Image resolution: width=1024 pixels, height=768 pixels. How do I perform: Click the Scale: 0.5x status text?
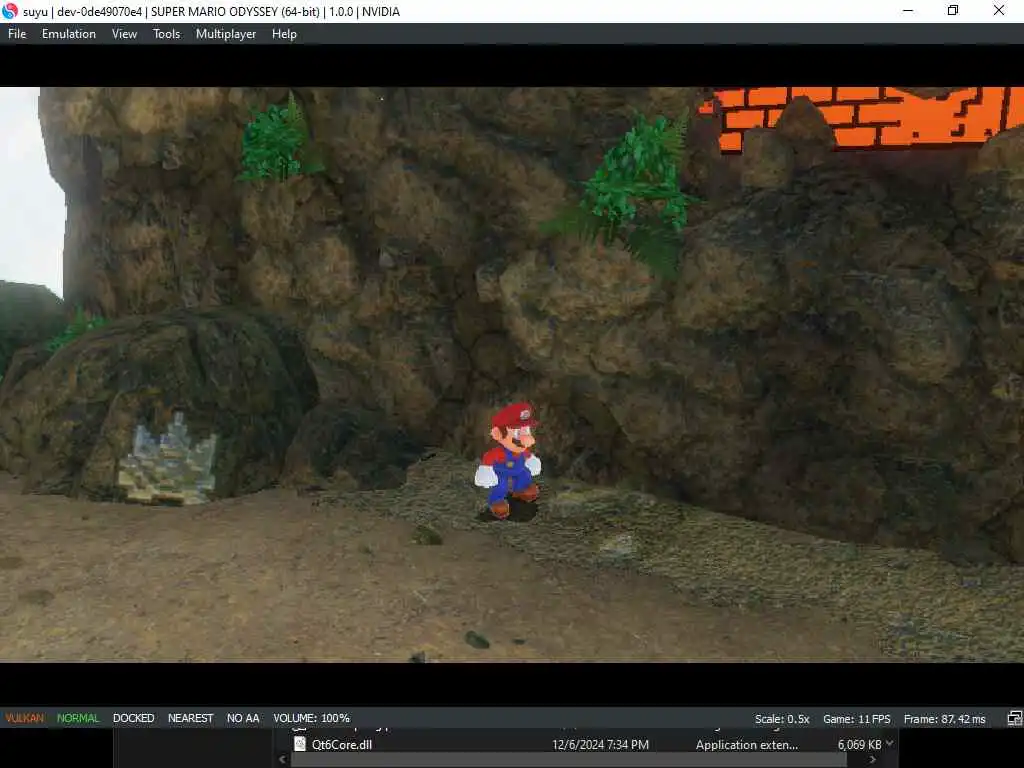click(x=782, y=719)
